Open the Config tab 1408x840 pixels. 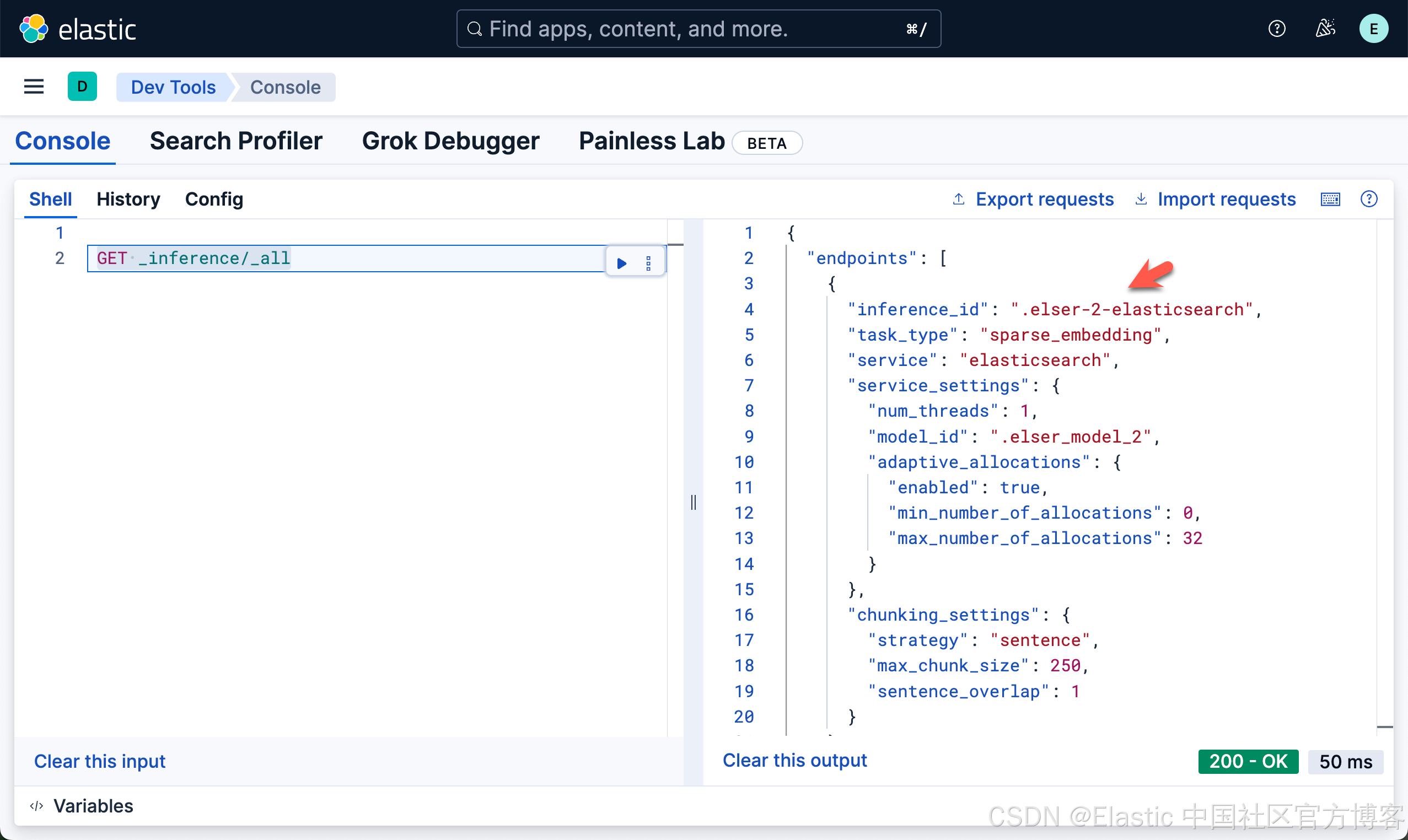pos(214,199)
